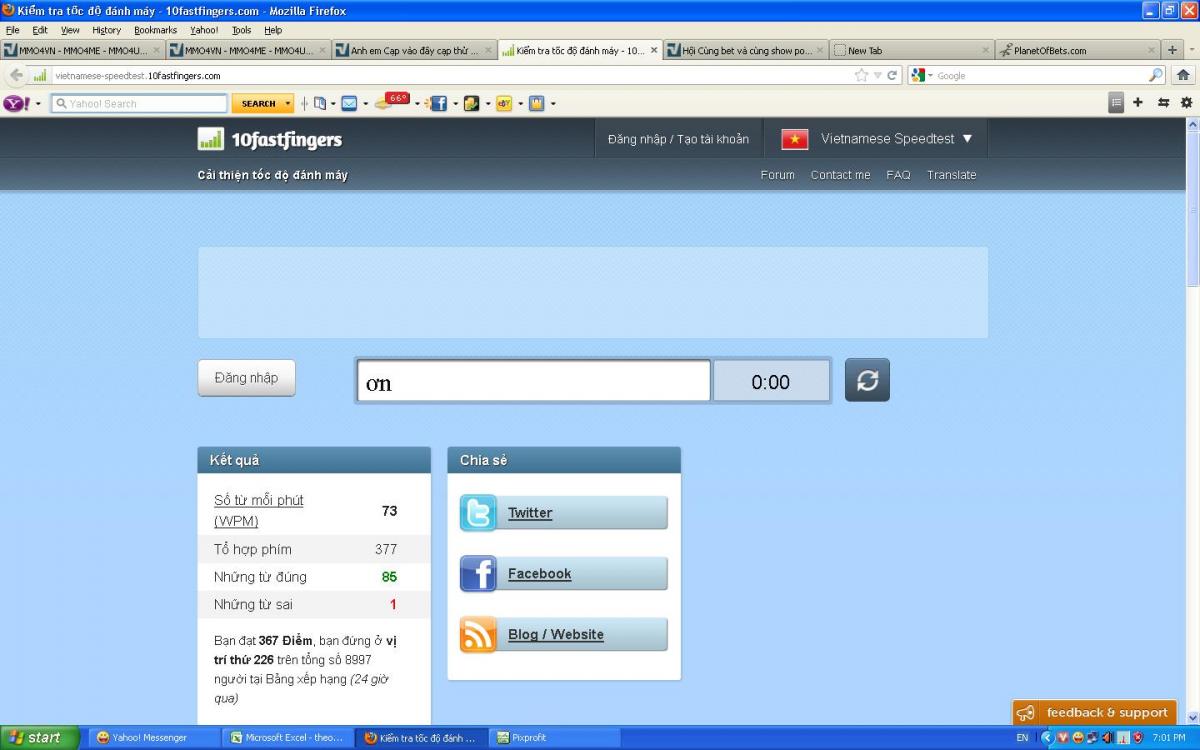Image resolution: width=1200 pixels, height=750 pixels.
Task: Open the FAQ link
Action: [898, 175]
